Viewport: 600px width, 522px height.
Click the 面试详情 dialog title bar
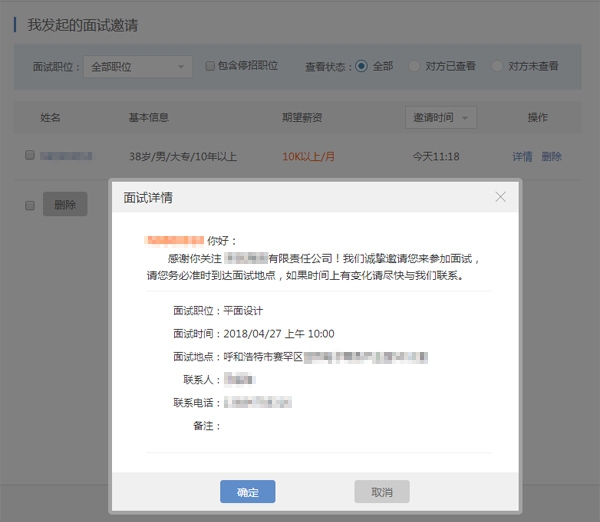300,197
